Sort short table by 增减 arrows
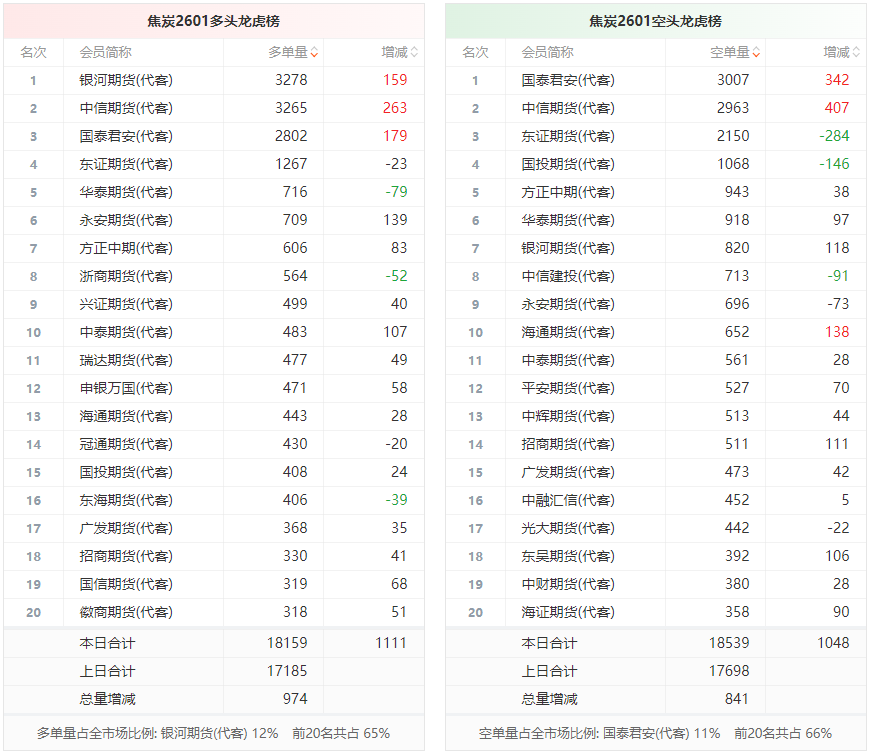 856,53
